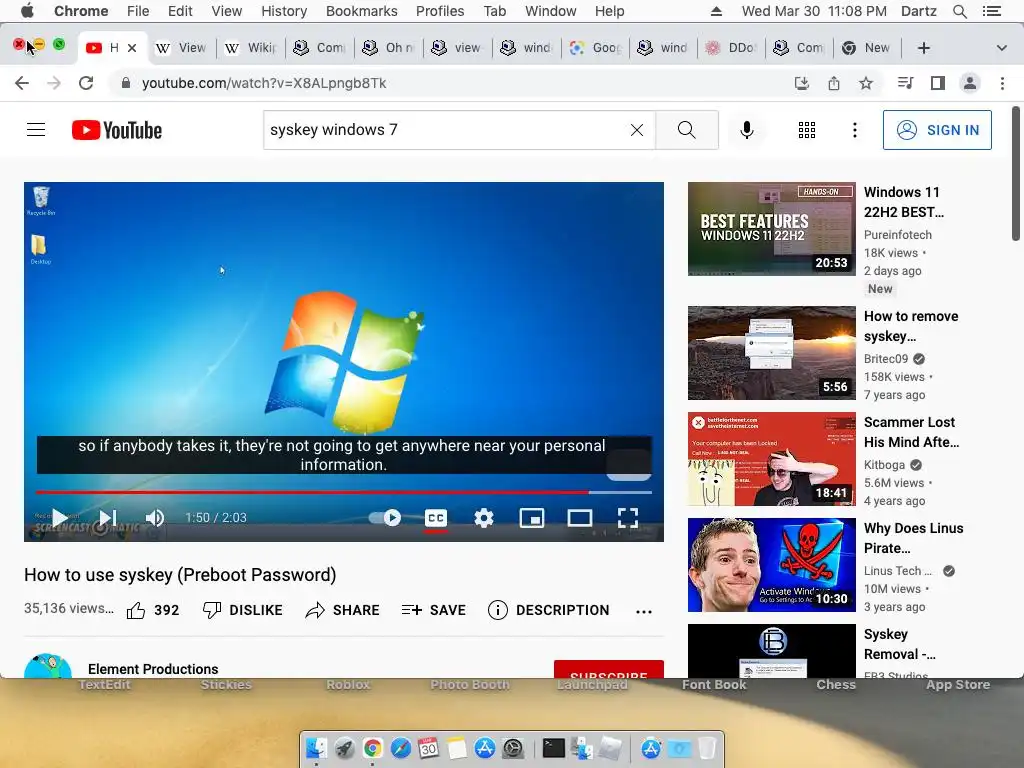This screenshot has height=768, width=1024.
Task: Switch to the Goog tab
Action: [595, 48]
